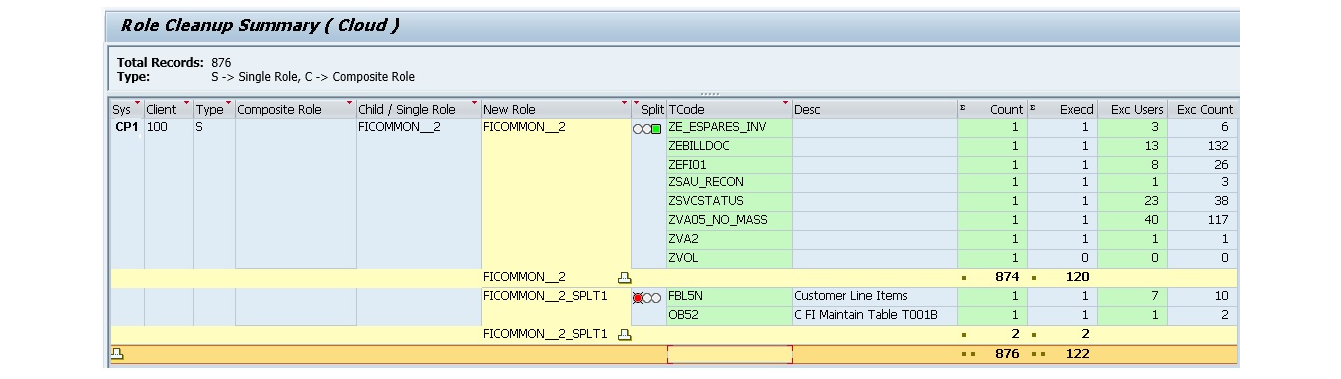Click the empty TCode cell in total row

(729, 354)
